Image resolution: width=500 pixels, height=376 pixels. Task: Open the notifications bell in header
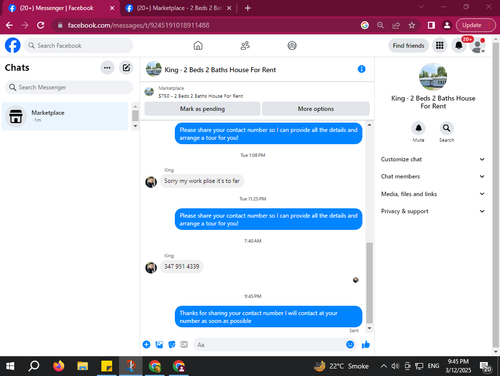pyautogui.click(x=459, y=45)
